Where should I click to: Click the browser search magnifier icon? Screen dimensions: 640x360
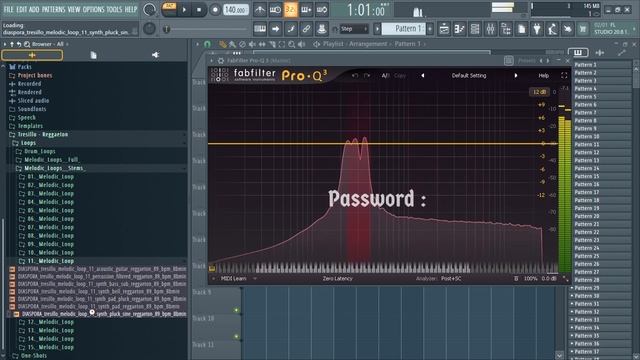click(27, 44)
